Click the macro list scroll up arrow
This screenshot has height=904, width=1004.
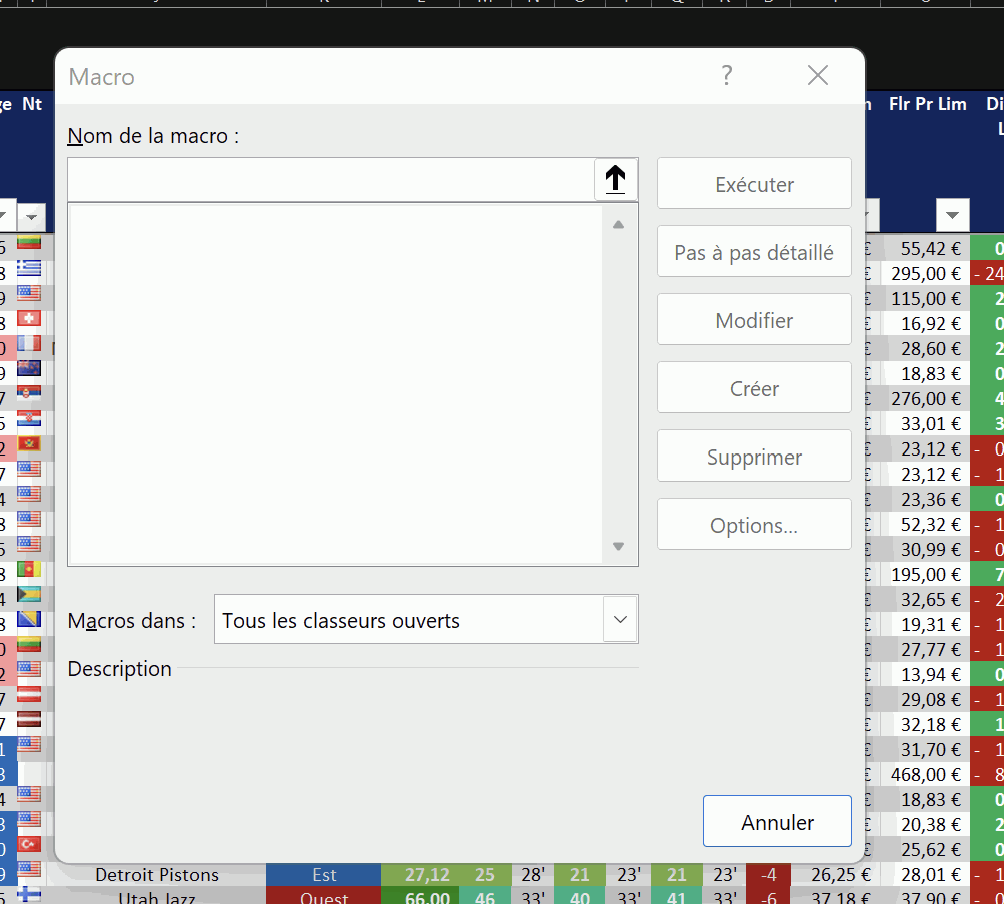pyautogui.click(x=619, y=225)
